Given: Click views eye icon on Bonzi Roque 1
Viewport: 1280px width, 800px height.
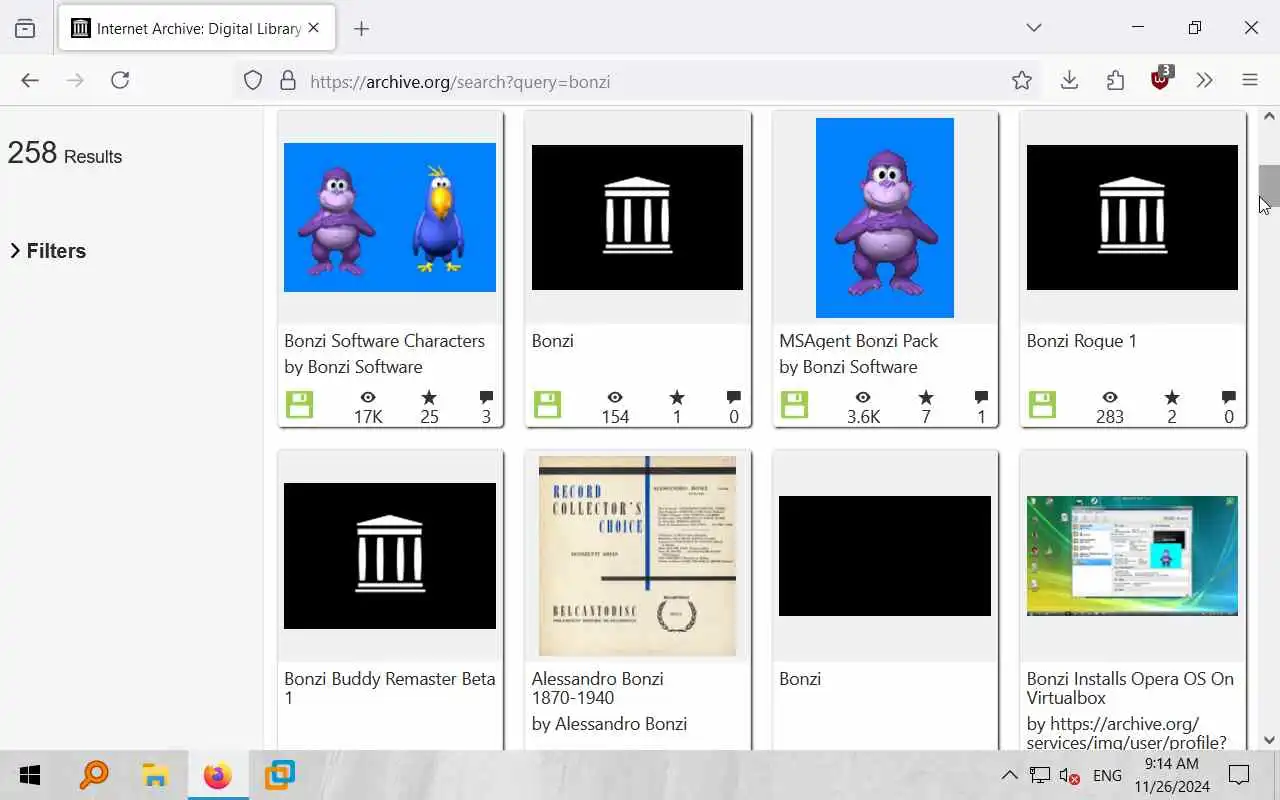Looking at the screenshot, I should click(x=1110, y=398).
